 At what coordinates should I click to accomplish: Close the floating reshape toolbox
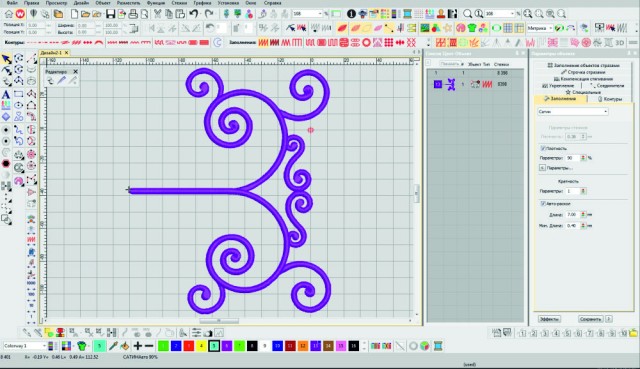coord(76,71)
